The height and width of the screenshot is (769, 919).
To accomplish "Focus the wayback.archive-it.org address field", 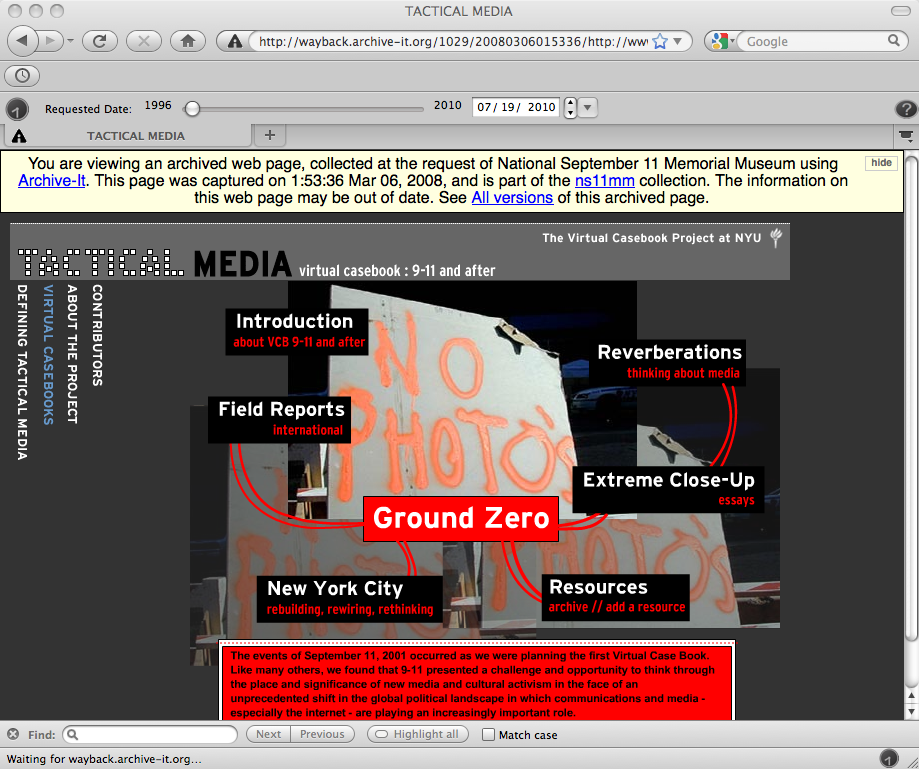I will pos(452,42).
